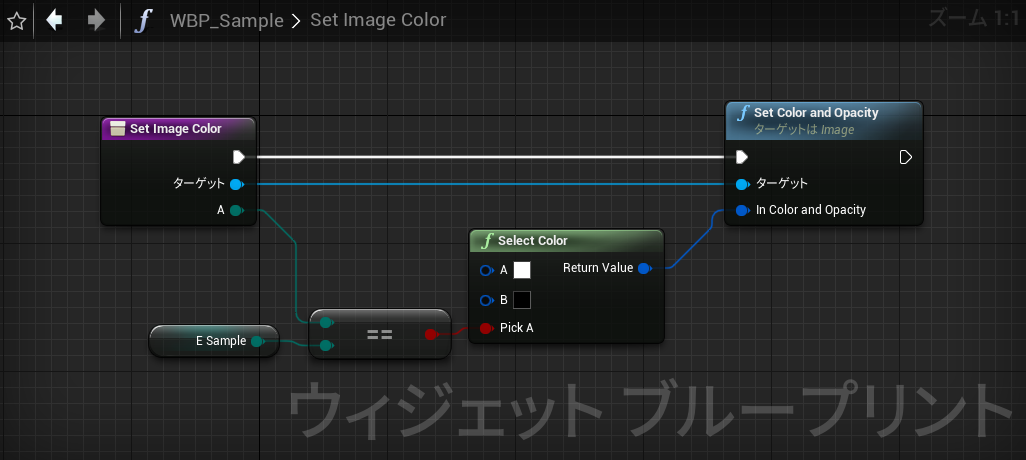This screenshot has width=1026, height=460.
Task: Click Set Color and Opacity exec output pin
Action: coord(906,157)
